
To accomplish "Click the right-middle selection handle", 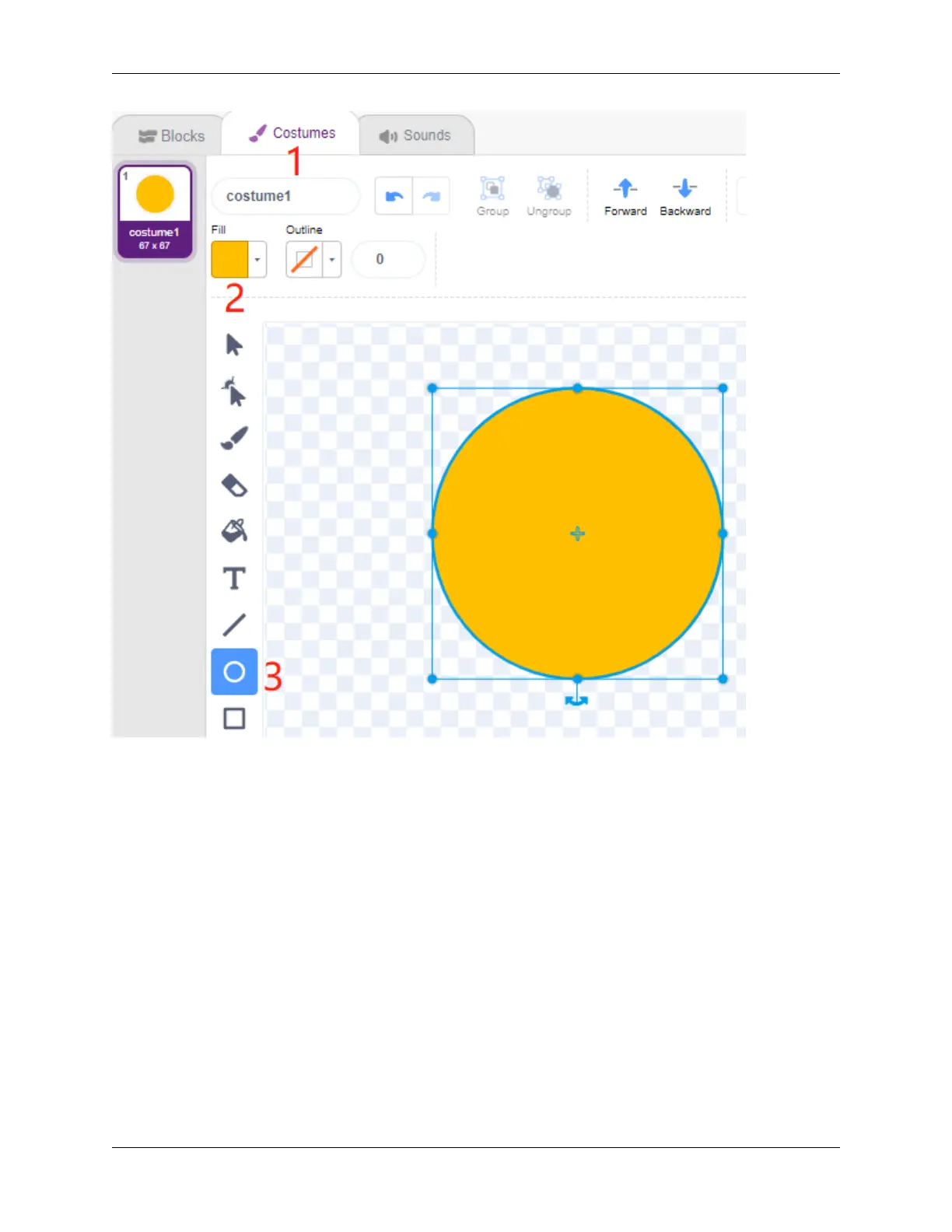I will pyautogui.click(x=723, y=534).
